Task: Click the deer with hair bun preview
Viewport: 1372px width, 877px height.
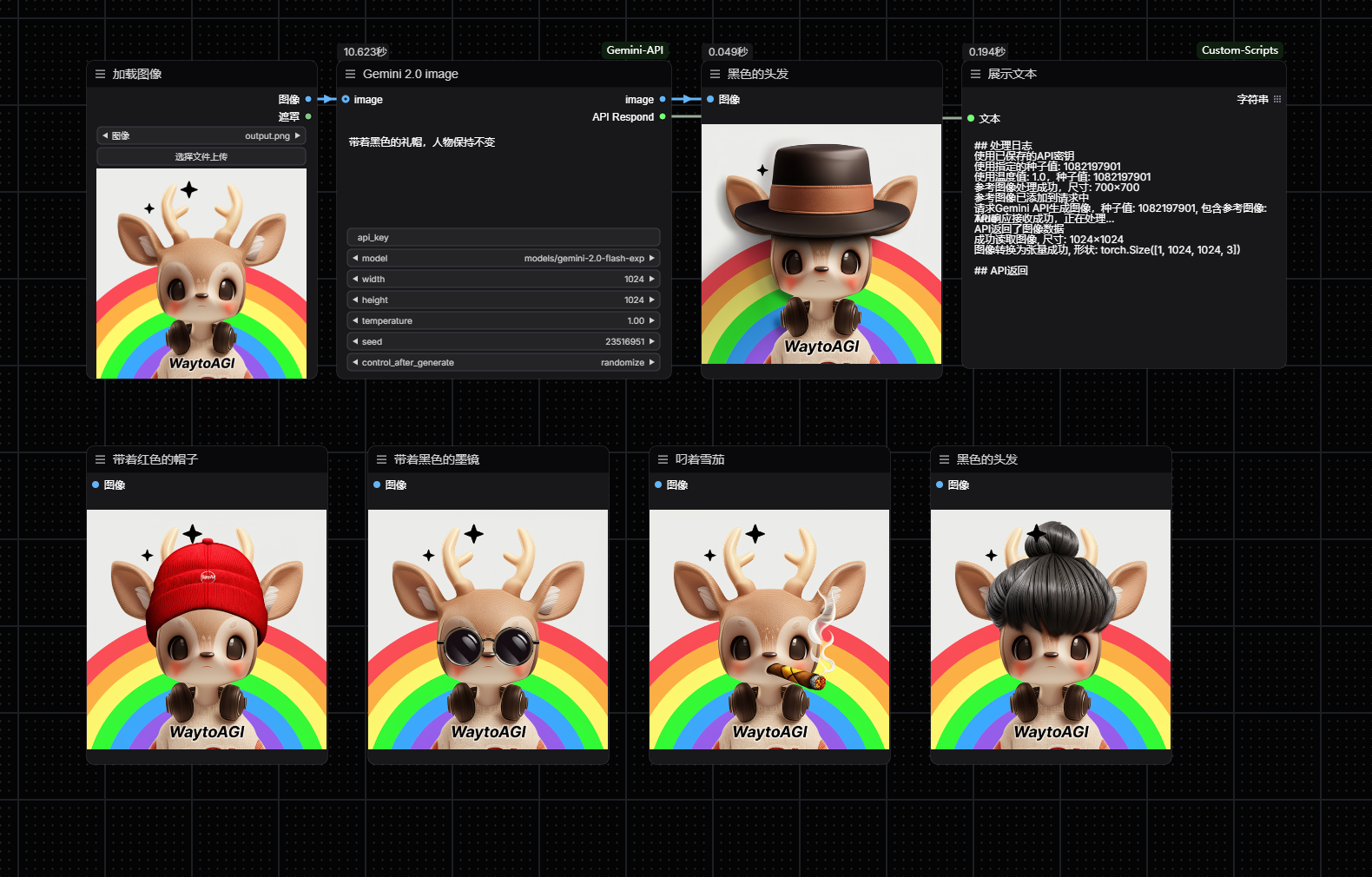Action: coord(1051,630)
